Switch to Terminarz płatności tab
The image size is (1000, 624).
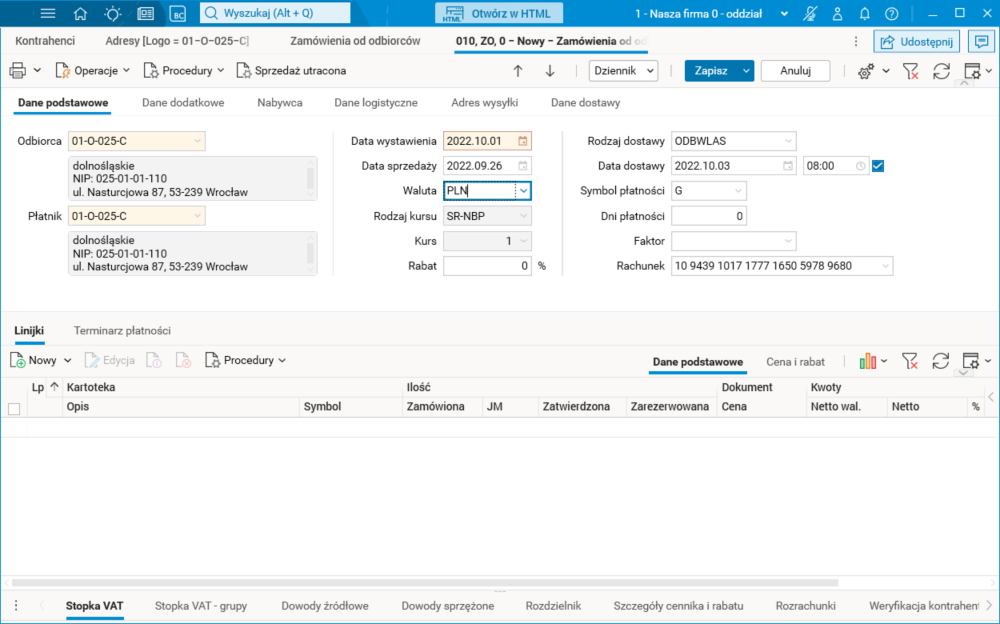(x=122, y=331)
